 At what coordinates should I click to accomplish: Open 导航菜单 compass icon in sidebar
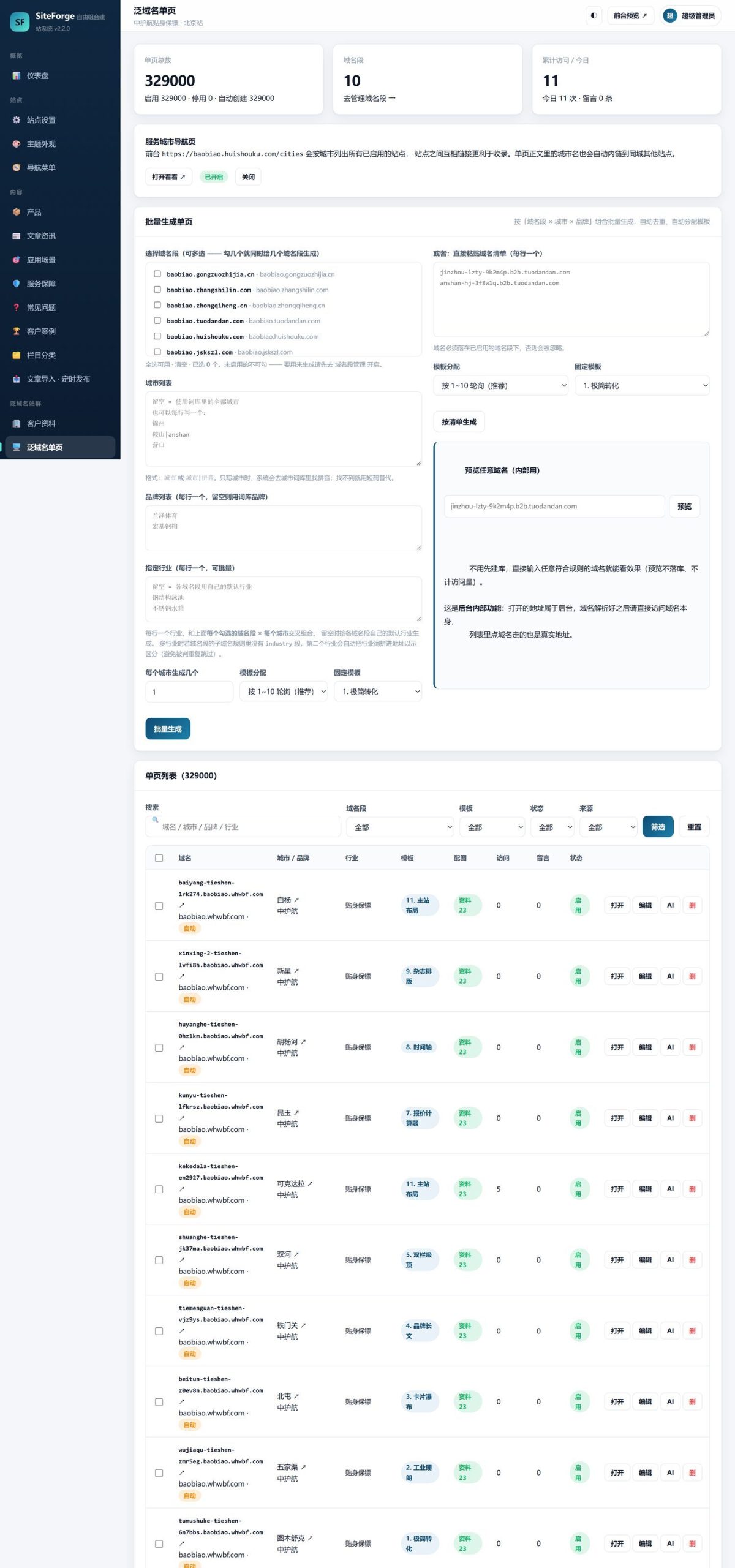coord(17,168)
